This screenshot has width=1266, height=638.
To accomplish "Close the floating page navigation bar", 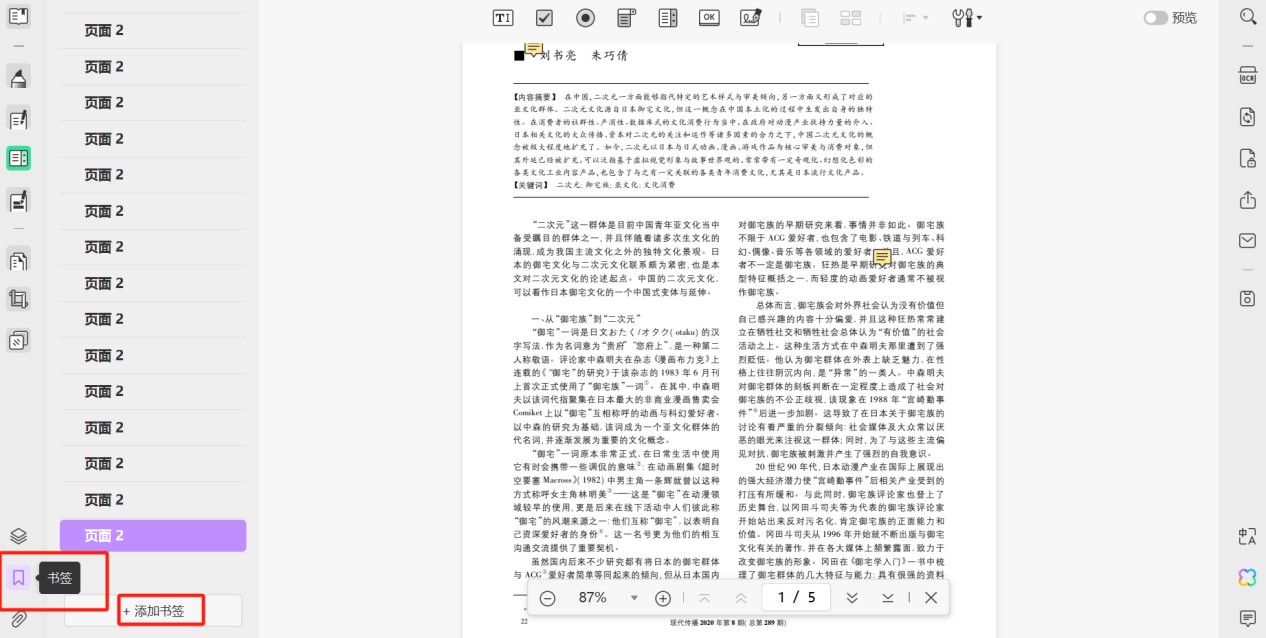I will tap(930, 598).
